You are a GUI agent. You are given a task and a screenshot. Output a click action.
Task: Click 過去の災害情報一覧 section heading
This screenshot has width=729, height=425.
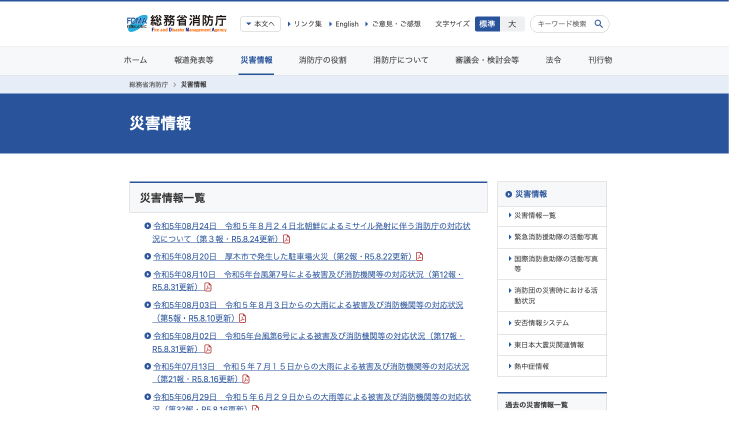click(537, 405)
